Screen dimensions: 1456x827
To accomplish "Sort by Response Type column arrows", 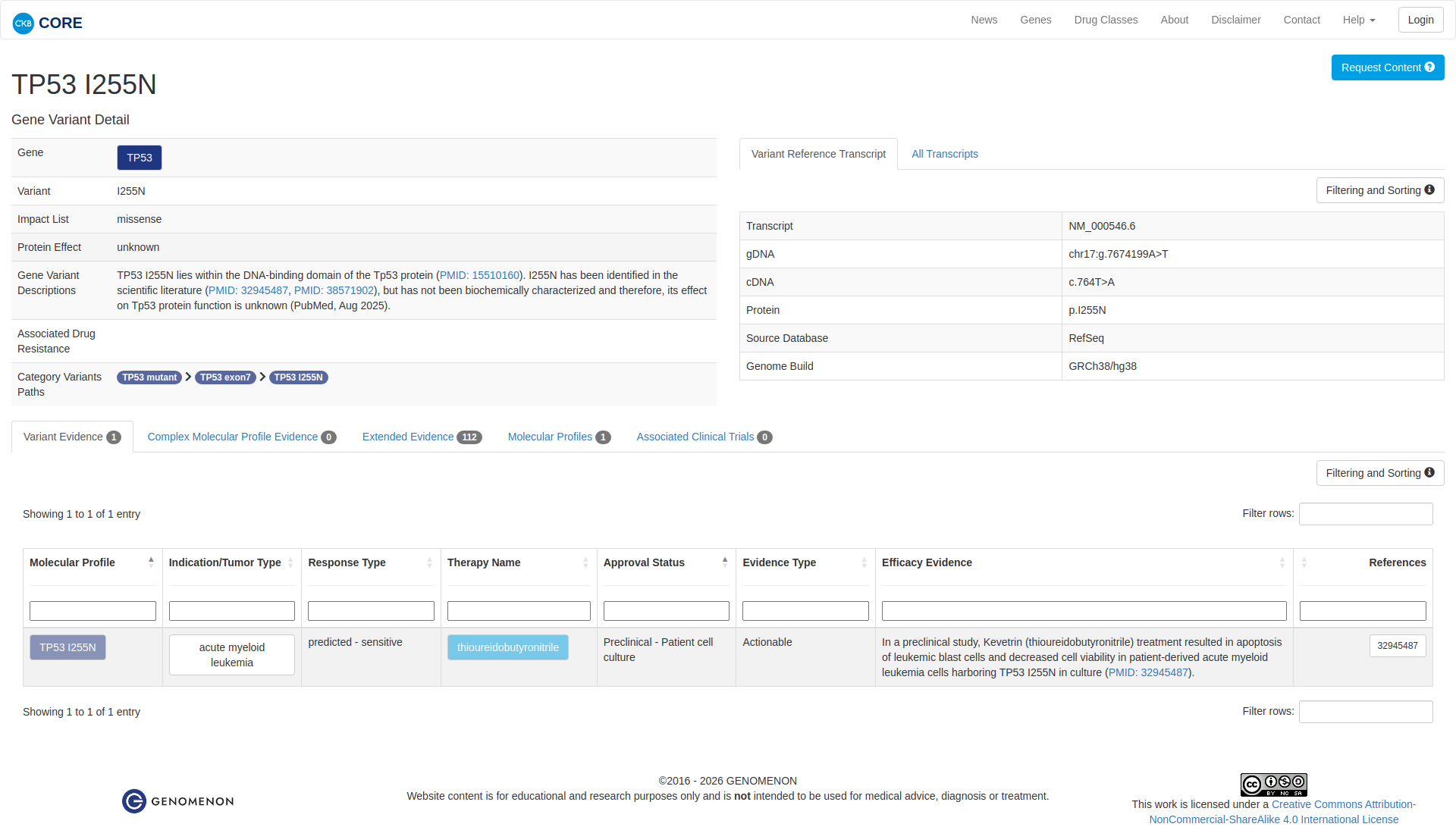I will click(x=429, y=562).
